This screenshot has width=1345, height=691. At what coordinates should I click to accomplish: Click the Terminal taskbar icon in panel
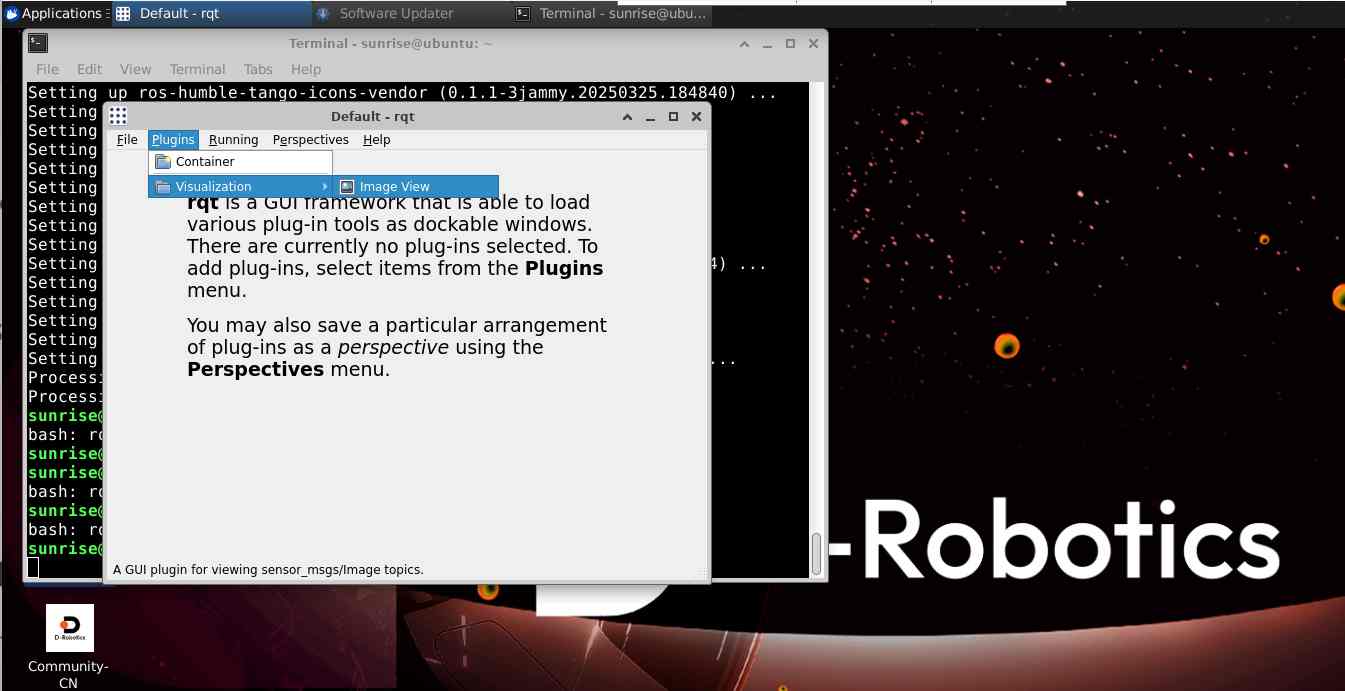point(523,13)
